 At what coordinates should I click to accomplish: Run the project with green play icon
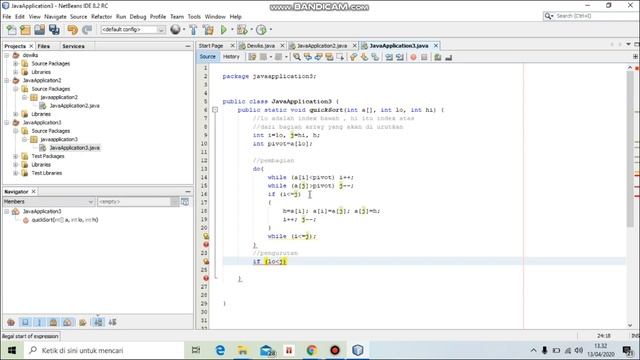[x=224, y=30]
